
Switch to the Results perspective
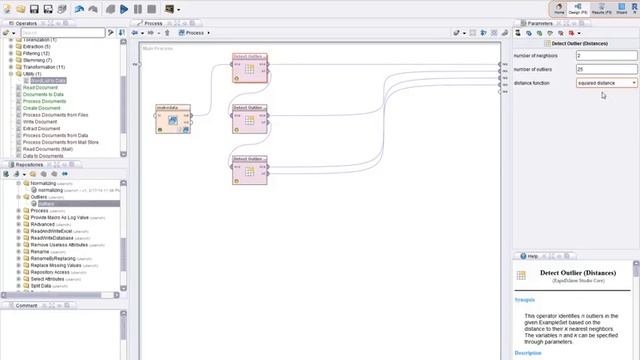click(x=602, y=8)
